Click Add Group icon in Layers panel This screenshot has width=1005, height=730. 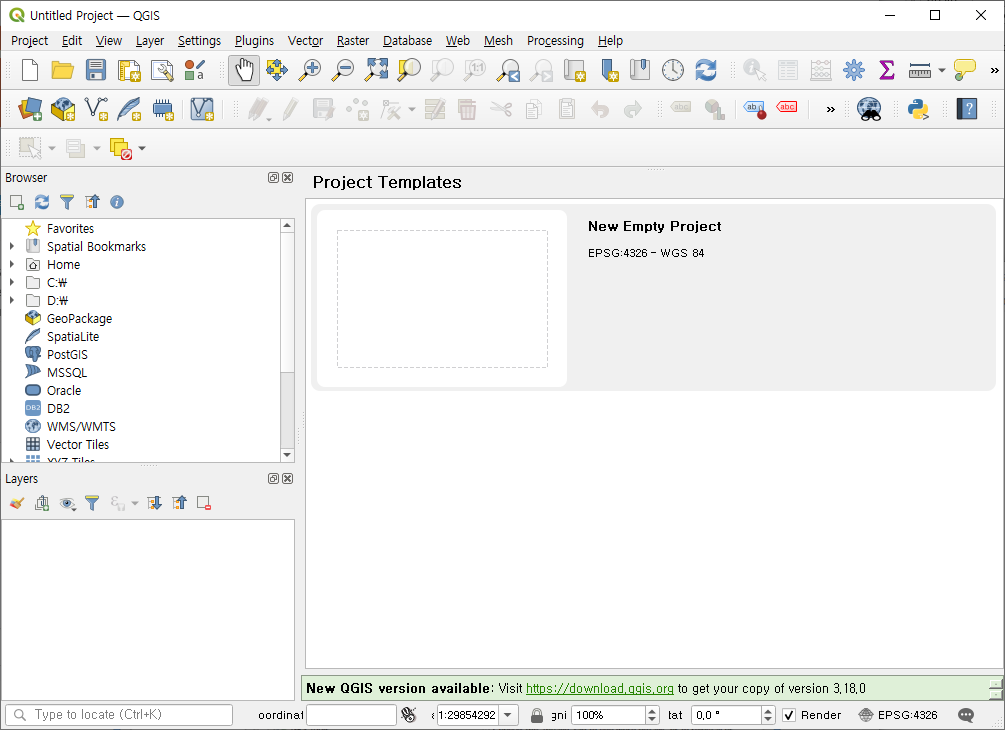click(x=42, y=503)
